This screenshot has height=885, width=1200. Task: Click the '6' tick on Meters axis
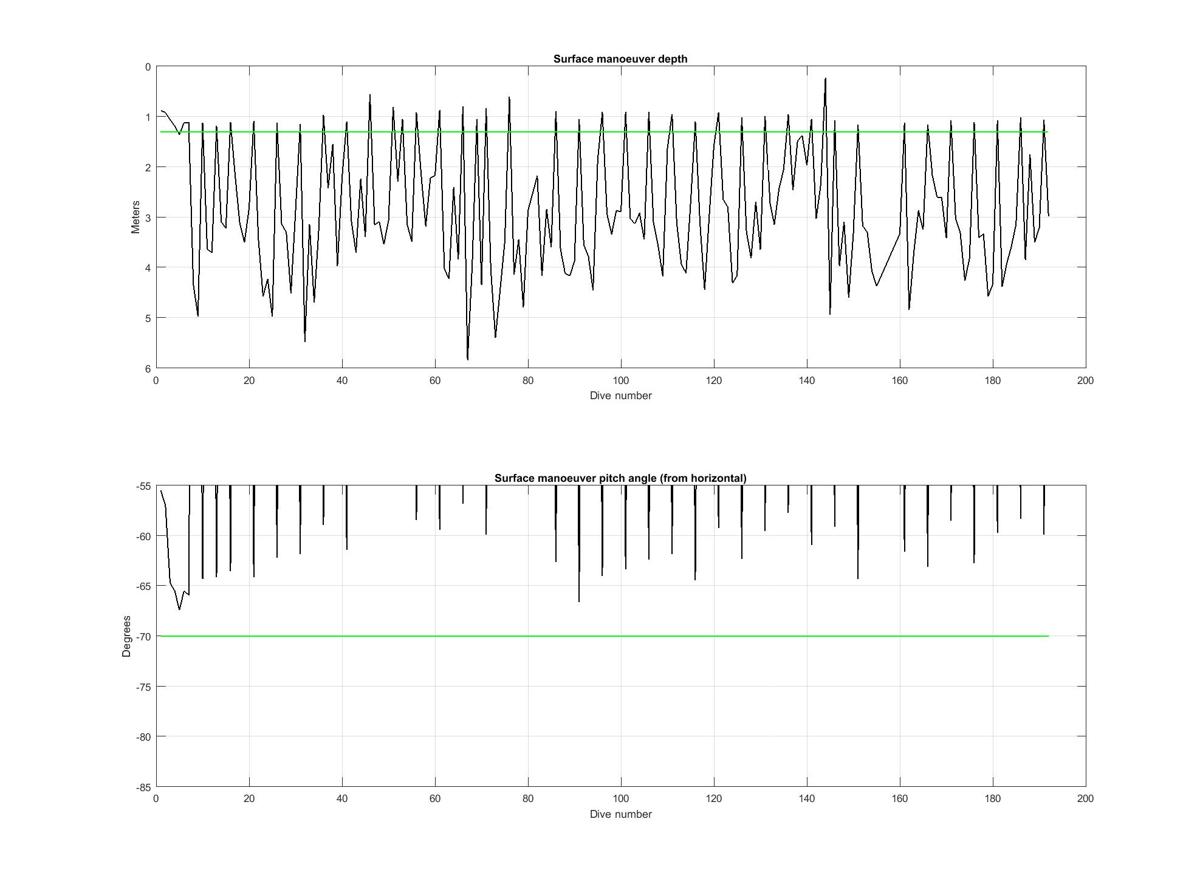coord(148,368)
